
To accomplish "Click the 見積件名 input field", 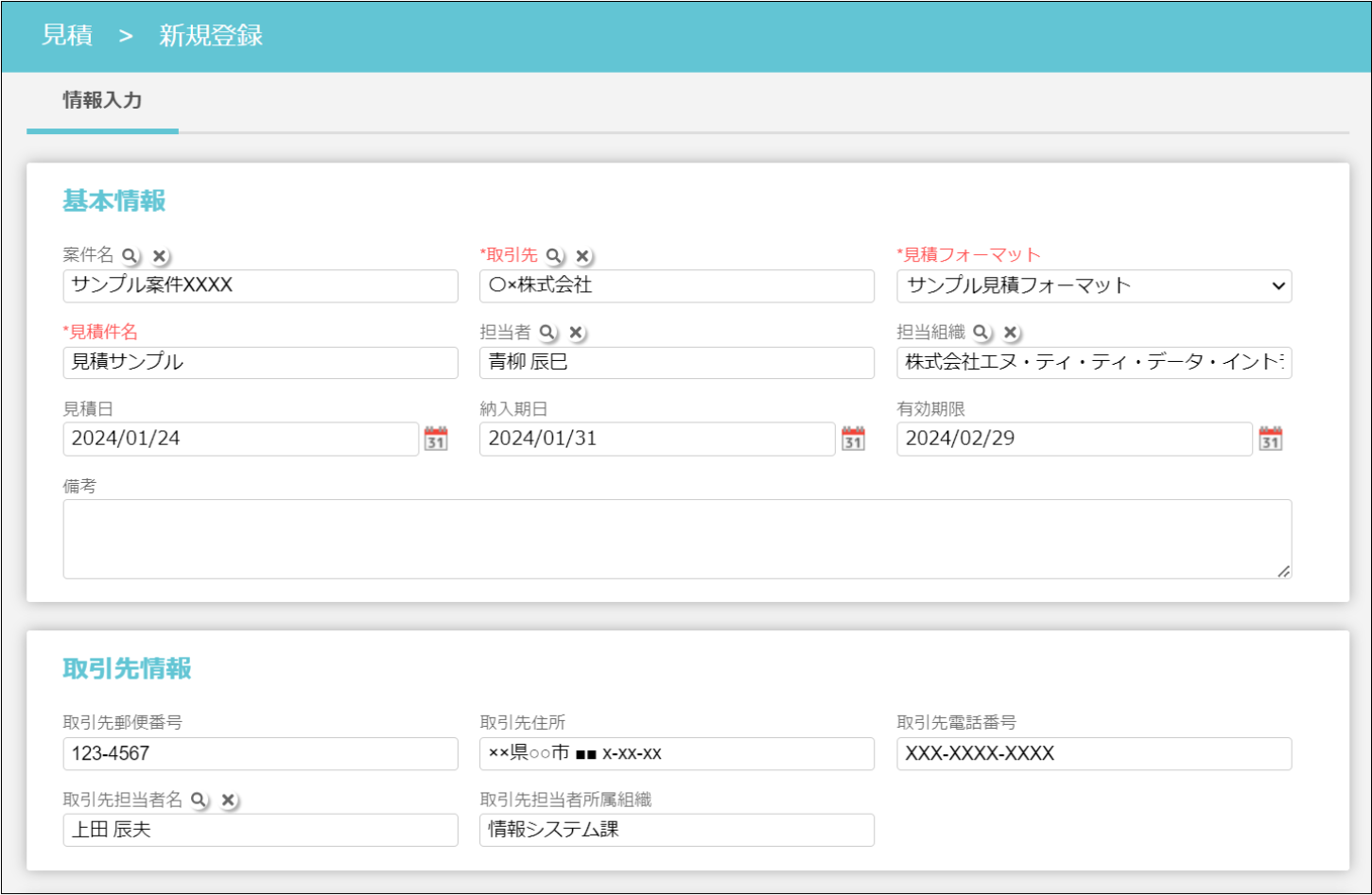I will 260,362.
